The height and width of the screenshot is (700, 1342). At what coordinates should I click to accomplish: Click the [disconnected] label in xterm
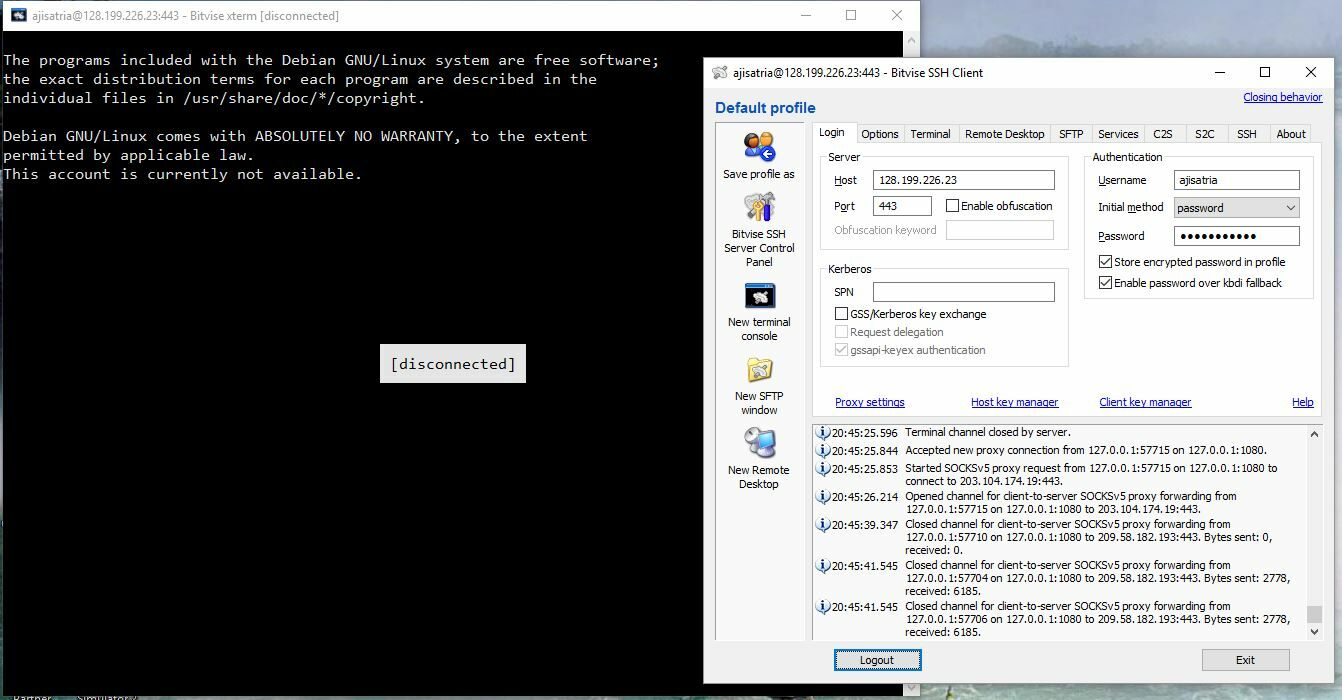pyautogui.click(x=453, y=364)
